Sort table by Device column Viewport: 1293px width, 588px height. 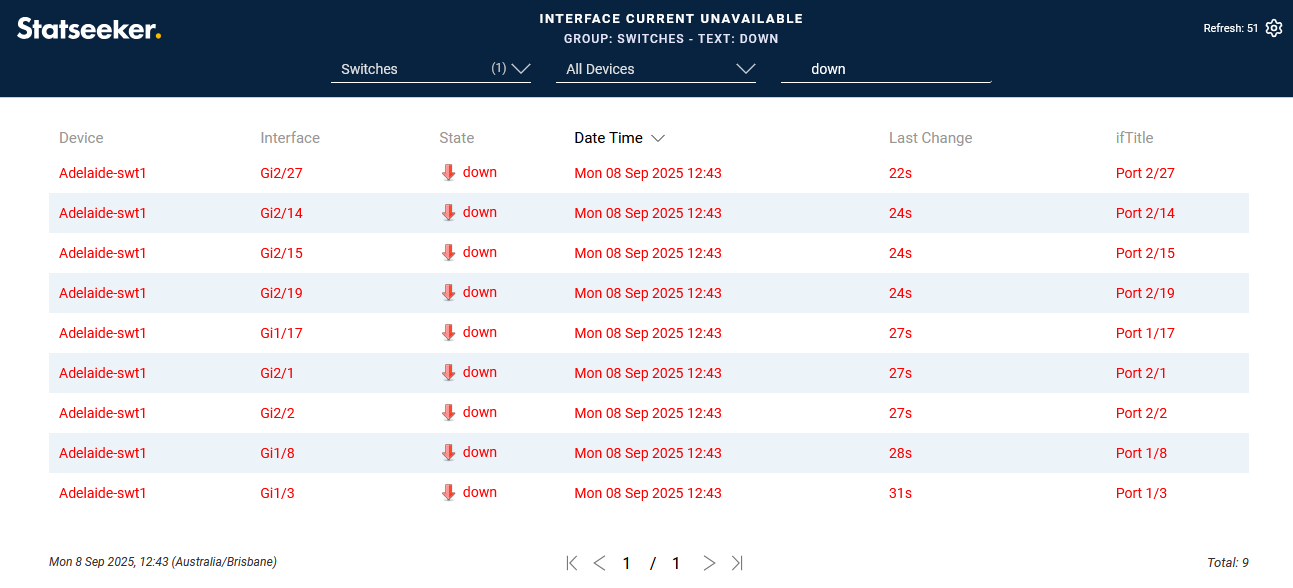81,138
